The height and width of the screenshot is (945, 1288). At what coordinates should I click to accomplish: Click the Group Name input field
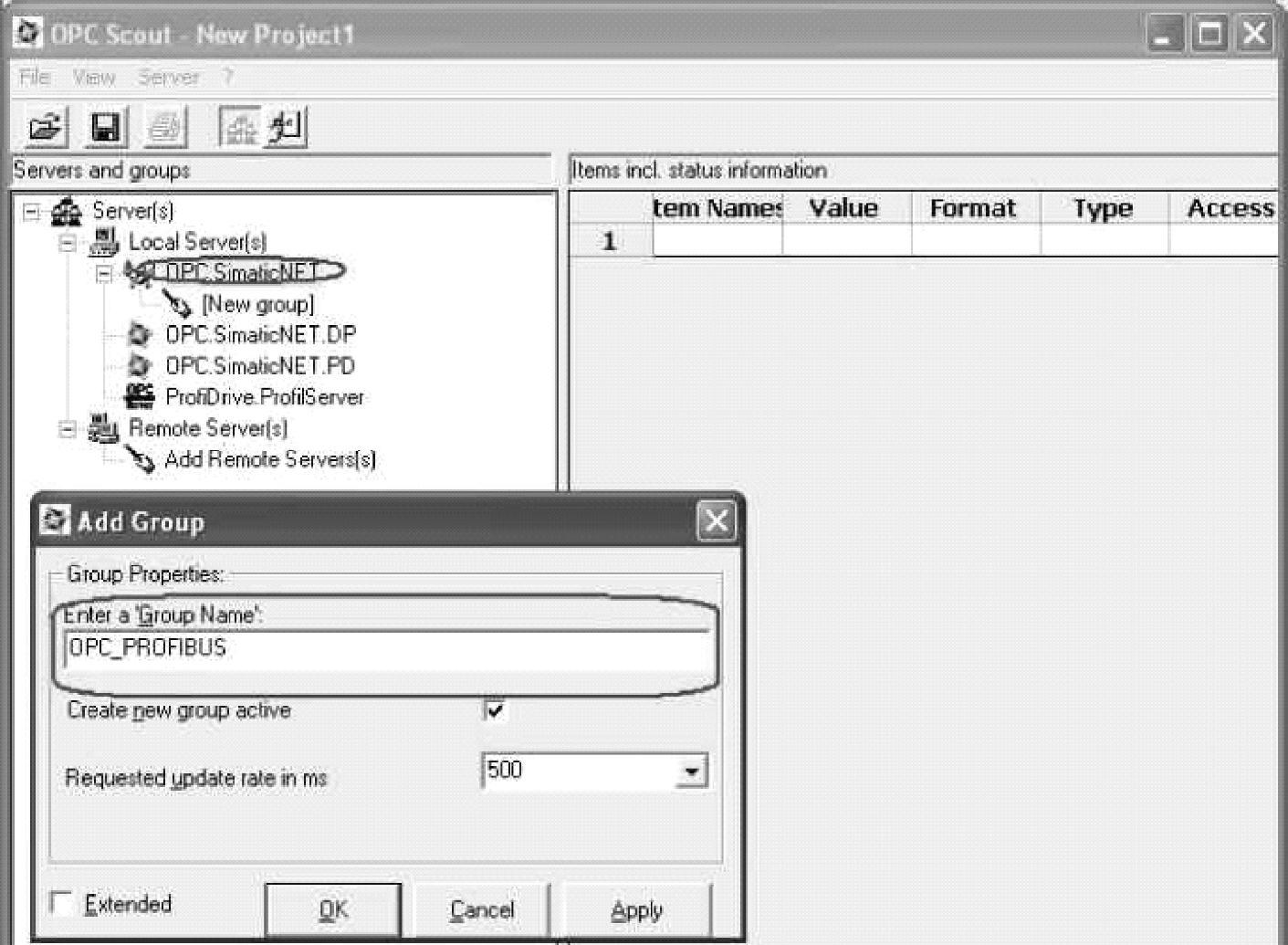point(386,651)
